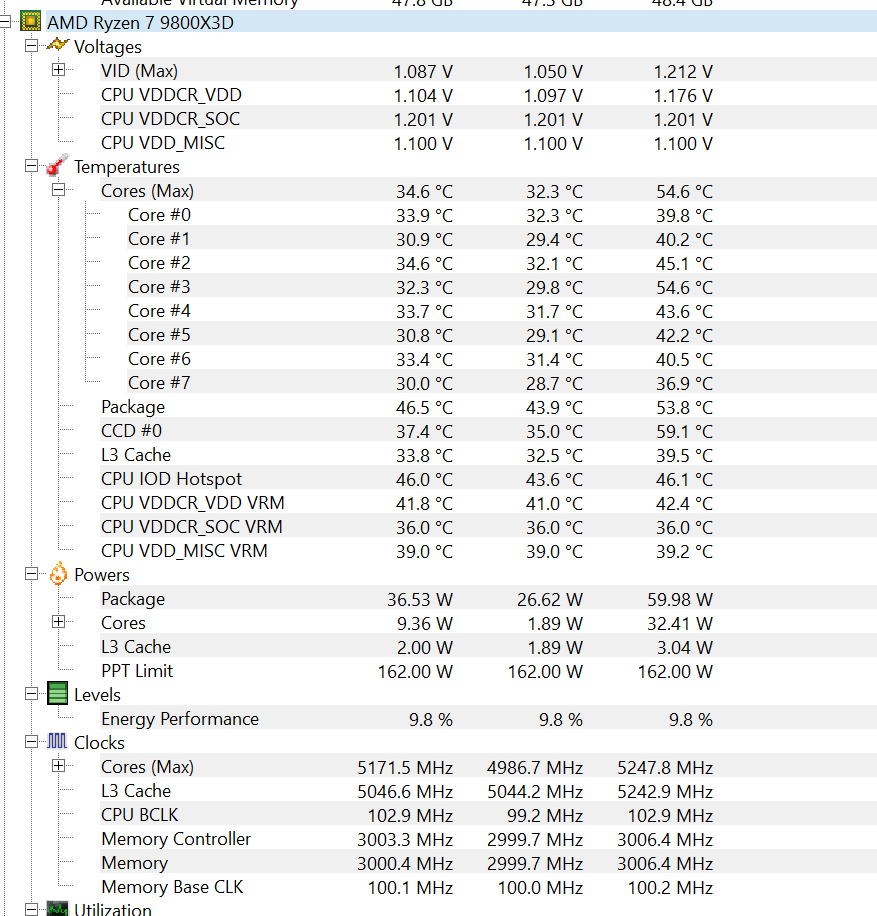This screenshot has width=877, height=916.
Task: Click the Levels green bars icon
Action: [57, 693]
